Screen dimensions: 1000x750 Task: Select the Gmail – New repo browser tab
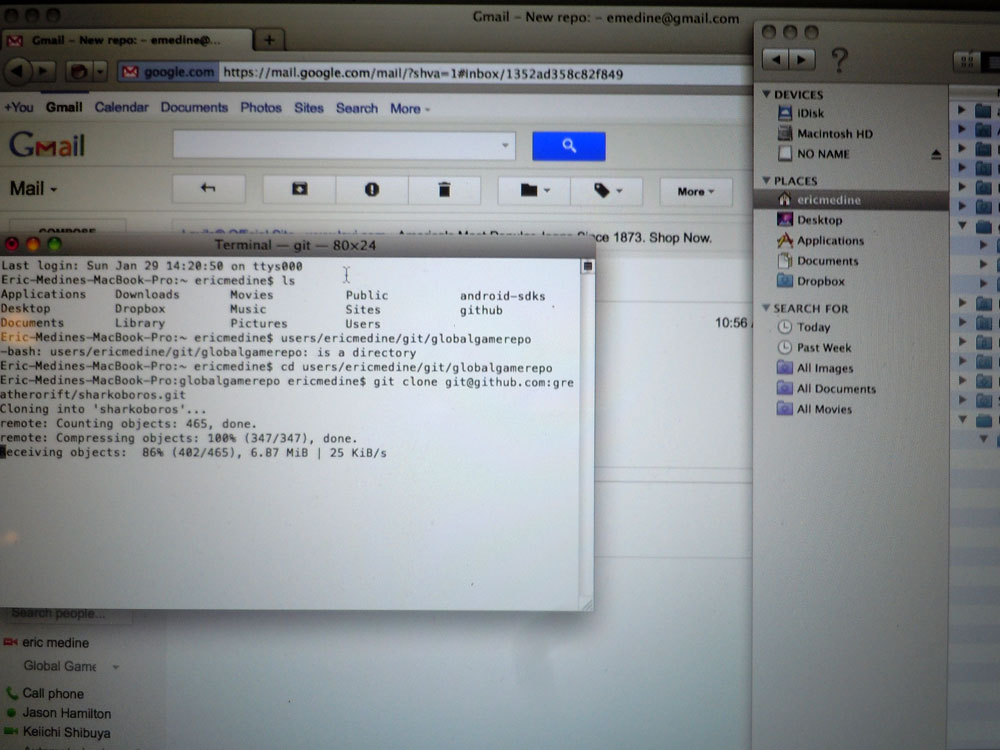tap(126, 40)
